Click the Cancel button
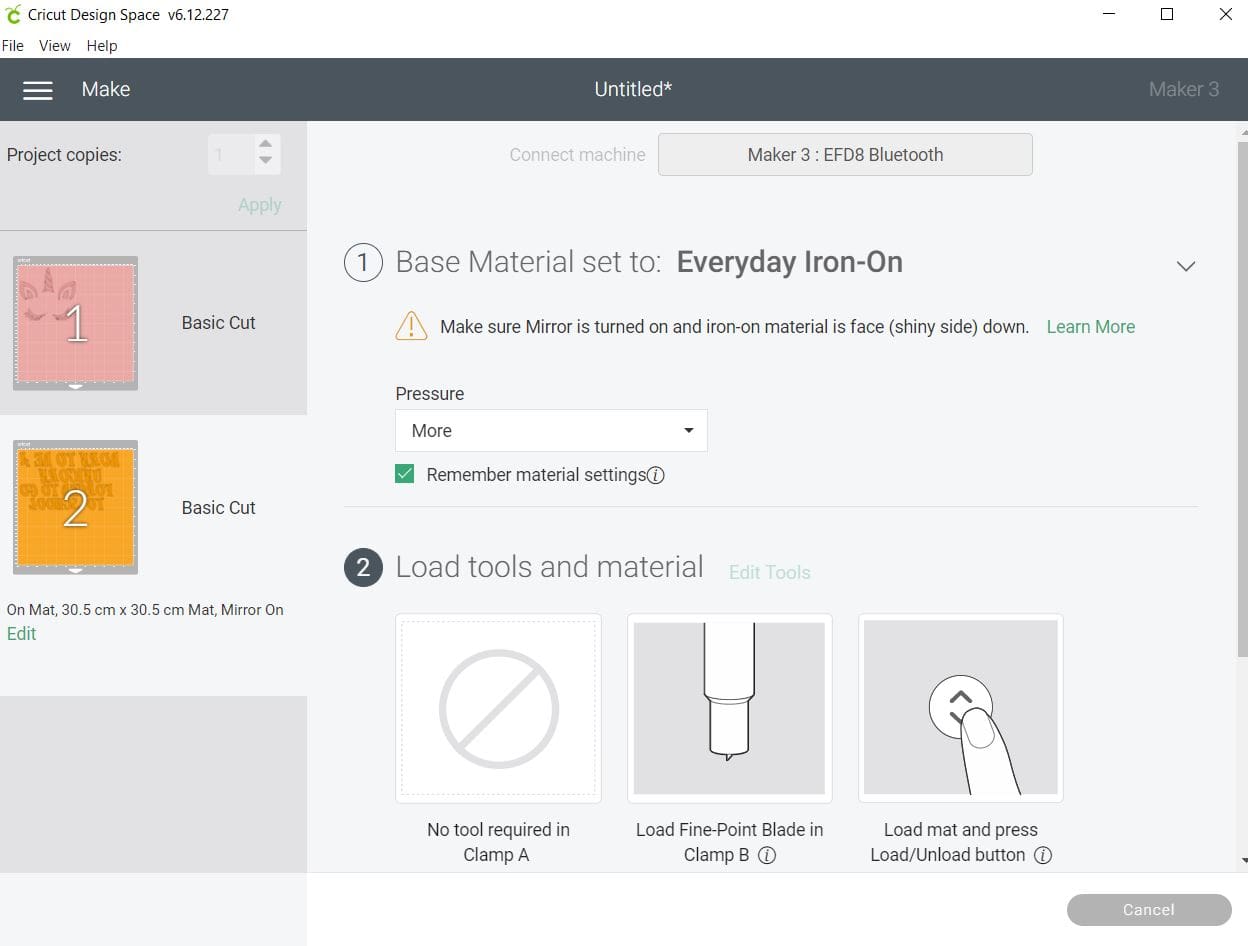The height and width of the screenshot is (946, 1248). click(x=1149, y=910)
